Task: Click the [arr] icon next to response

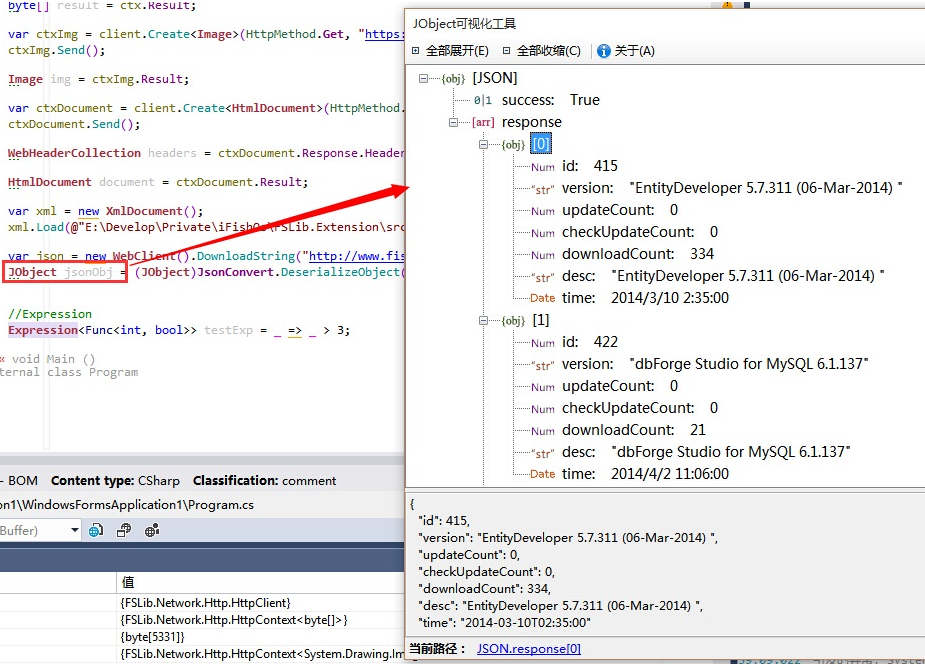Action: (x=483, y=122)
